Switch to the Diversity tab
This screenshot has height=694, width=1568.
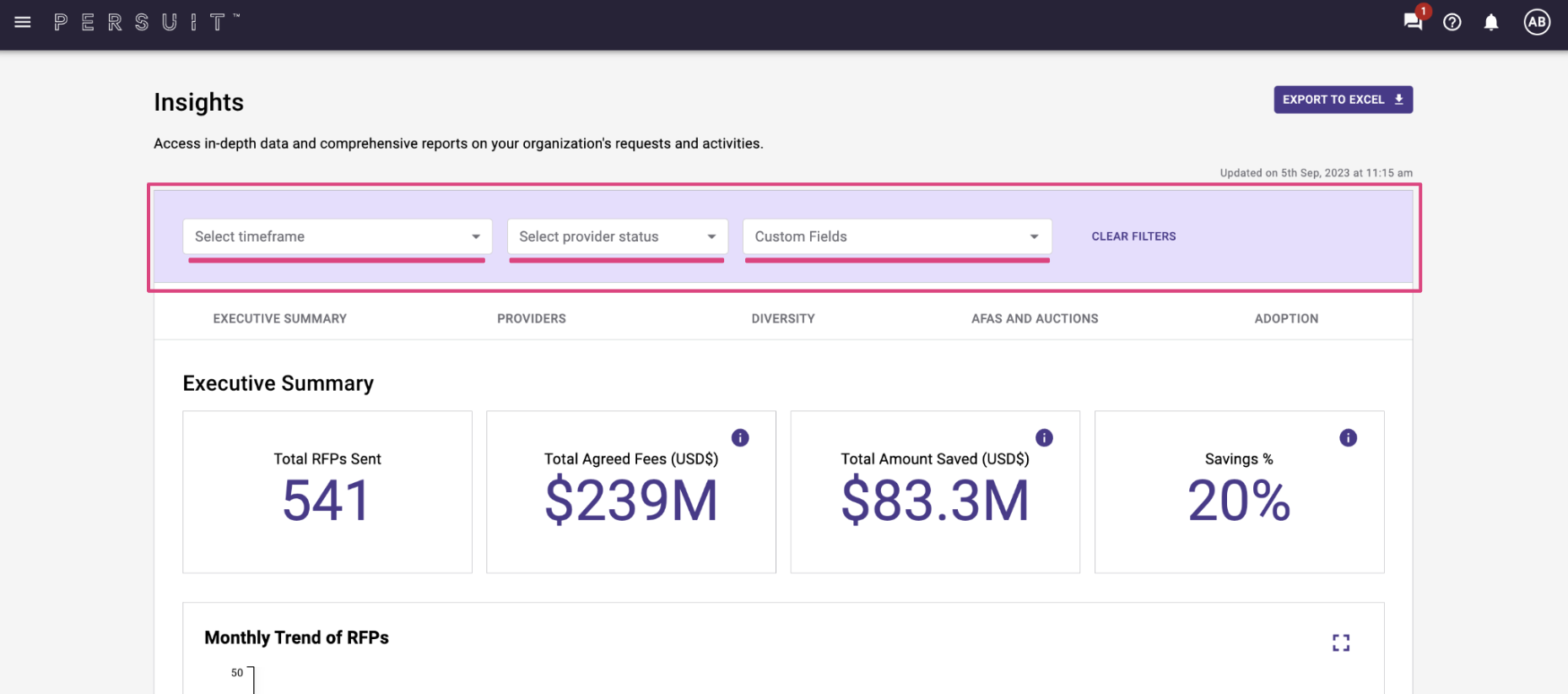pos(783,318)
